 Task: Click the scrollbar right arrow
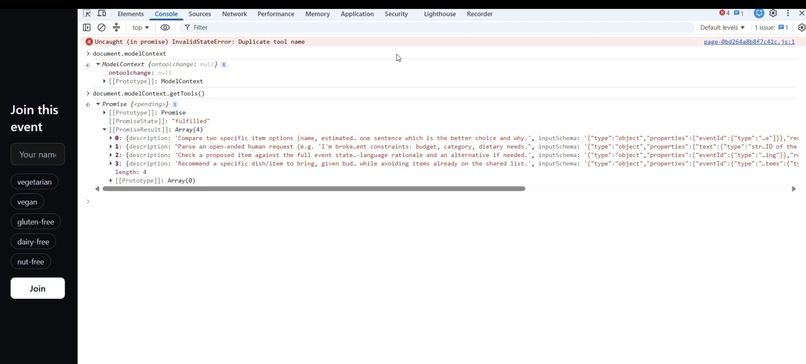(x=794, y=189)
